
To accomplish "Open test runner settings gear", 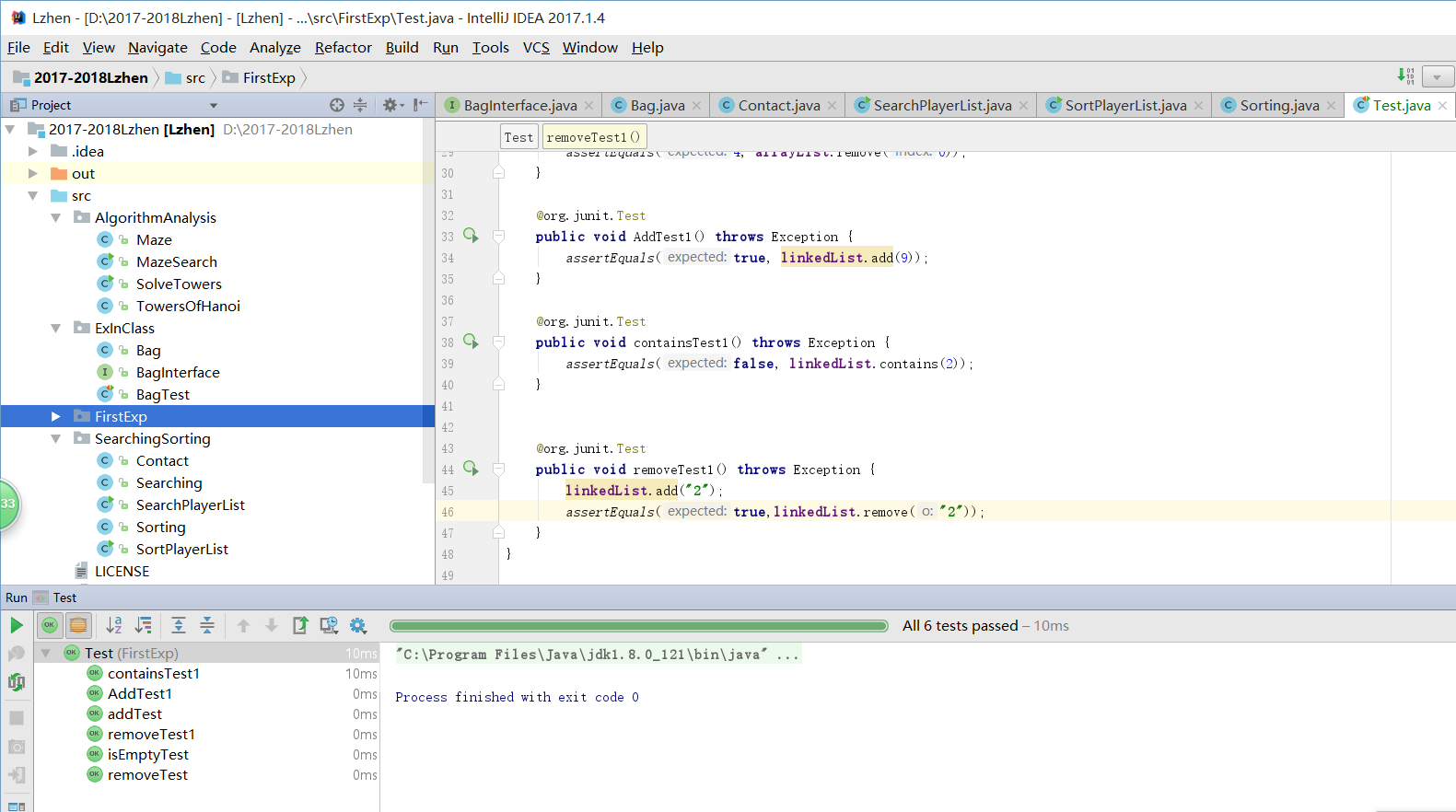I will (x=358, y=626).
